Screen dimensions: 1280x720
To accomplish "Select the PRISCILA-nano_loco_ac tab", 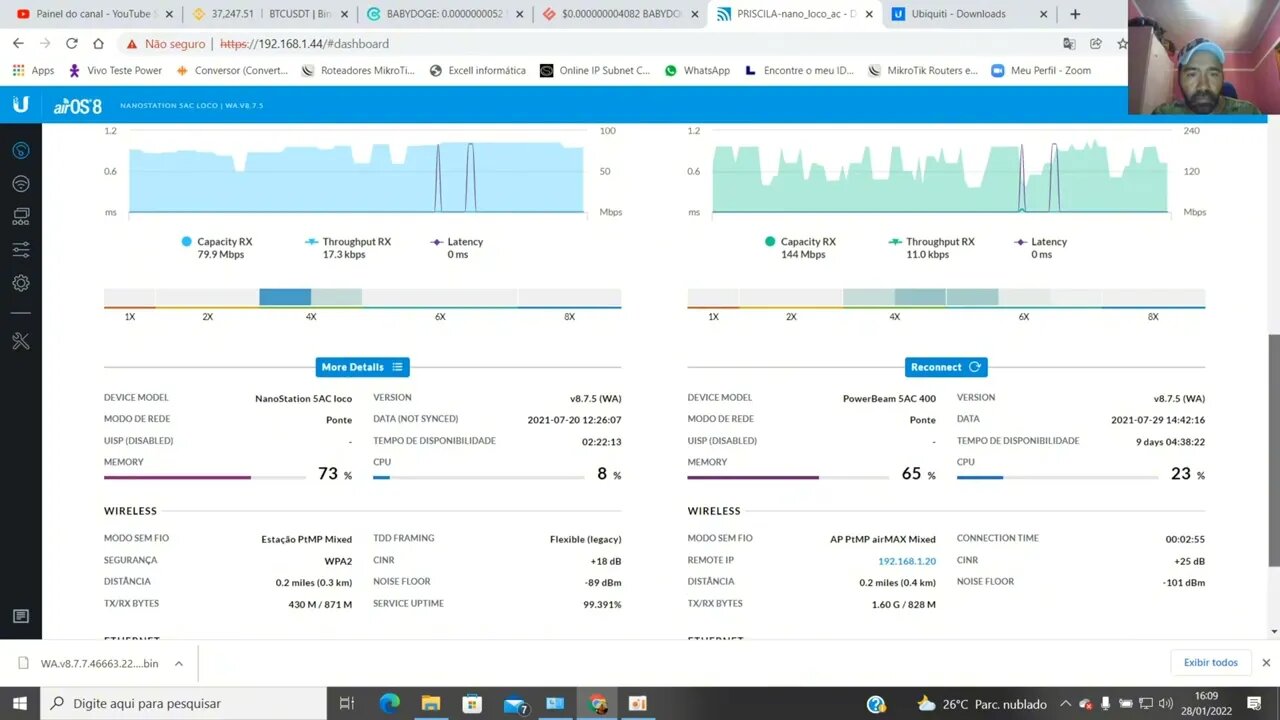I will click(x=796, y=14).
